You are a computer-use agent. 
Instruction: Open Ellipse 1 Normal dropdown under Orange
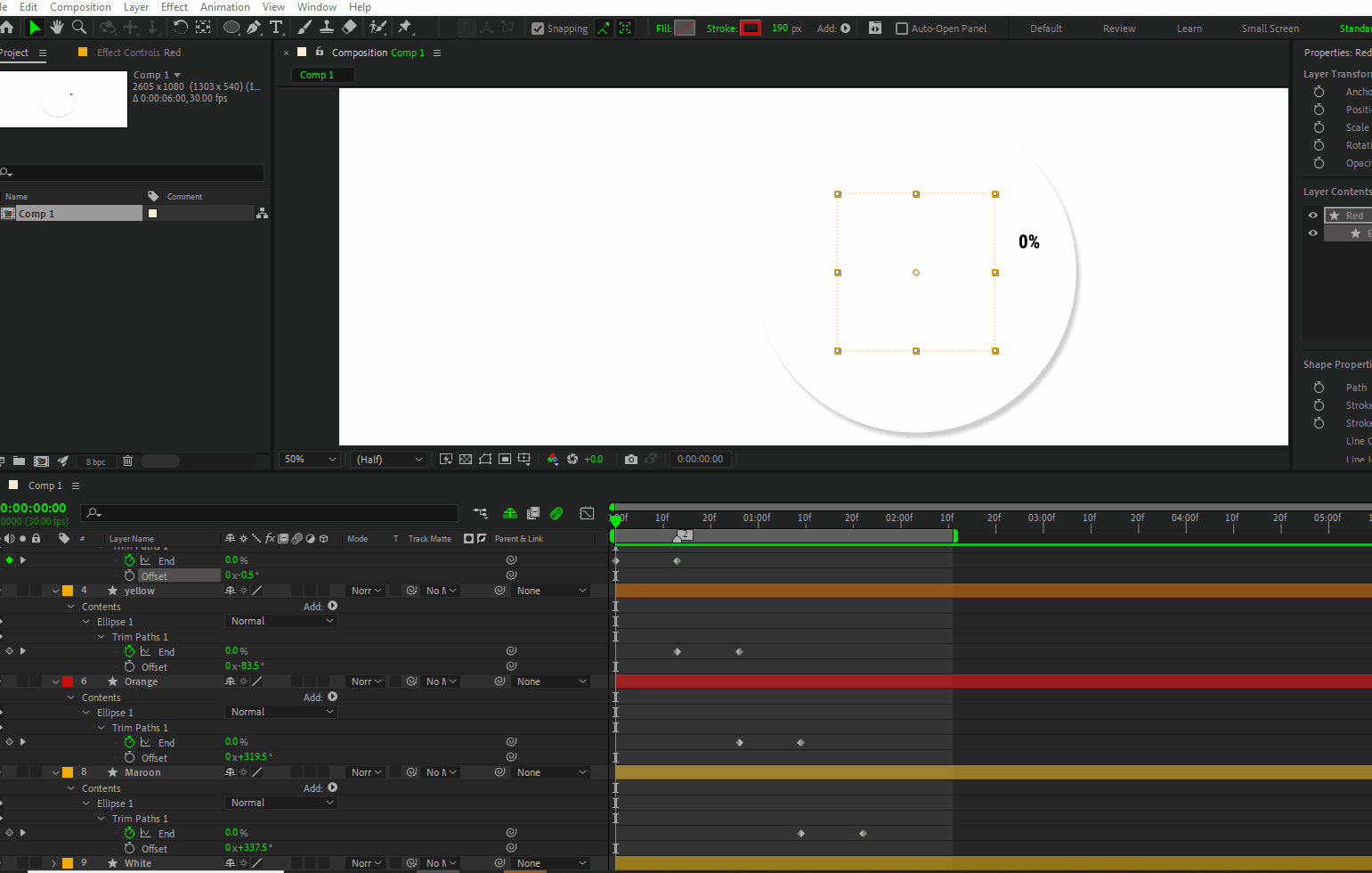point(281,712)
